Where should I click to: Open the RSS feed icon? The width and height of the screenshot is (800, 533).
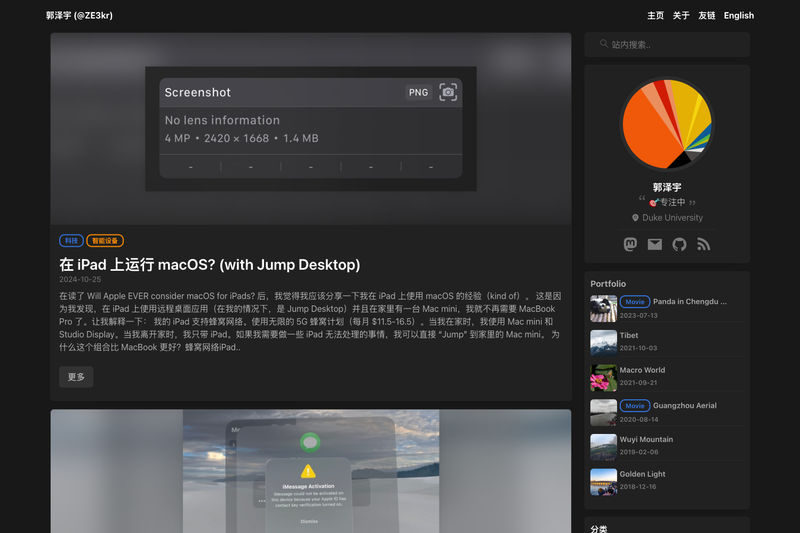pos(704,244)
